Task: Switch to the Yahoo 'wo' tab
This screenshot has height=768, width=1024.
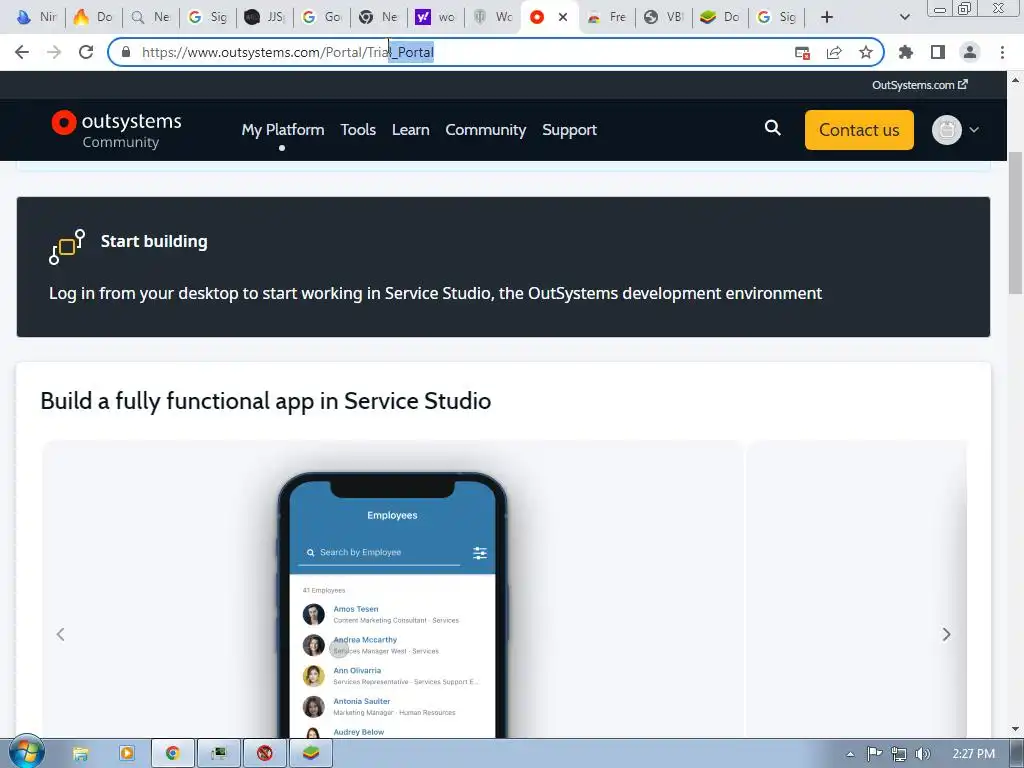Action: tap(436, 17)
